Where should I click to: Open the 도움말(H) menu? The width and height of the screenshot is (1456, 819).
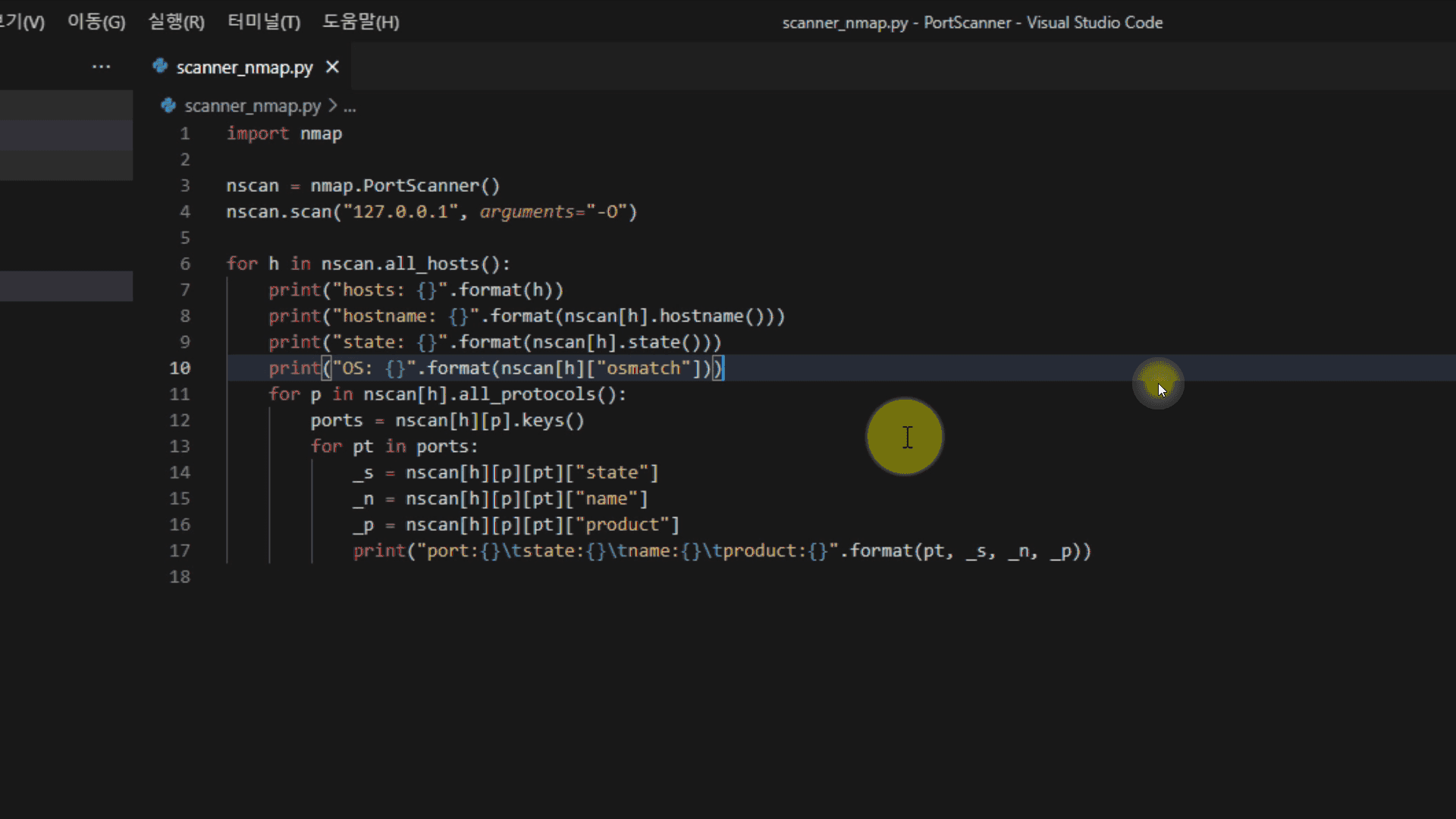(x=360, y=22)
